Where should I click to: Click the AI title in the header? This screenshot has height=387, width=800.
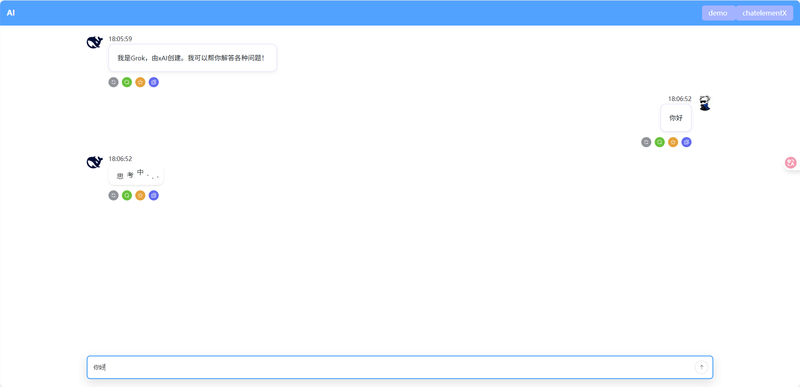(x=11, y=13)
